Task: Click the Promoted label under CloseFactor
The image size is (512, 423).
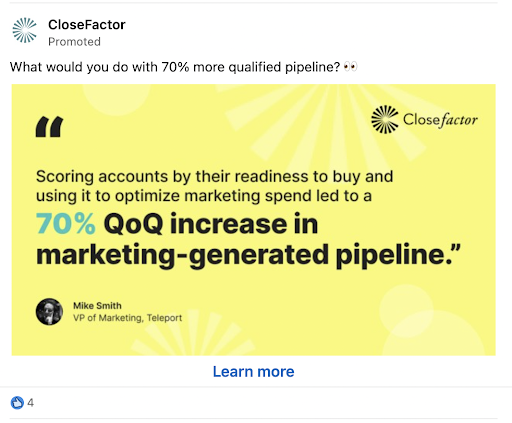Action: 74,42
